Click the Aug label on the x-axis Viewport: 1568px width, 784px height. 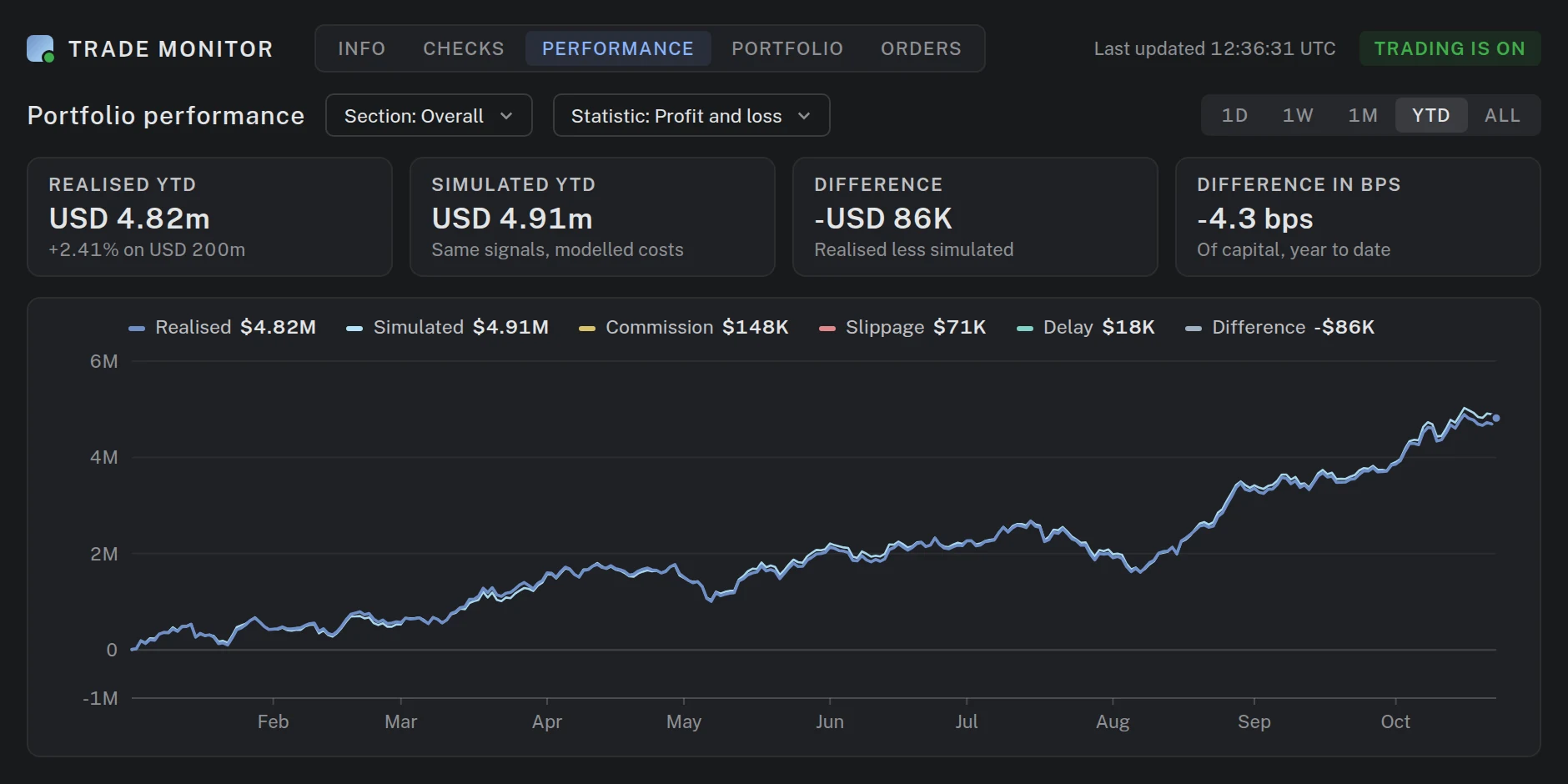click(x=1113, y=721)
